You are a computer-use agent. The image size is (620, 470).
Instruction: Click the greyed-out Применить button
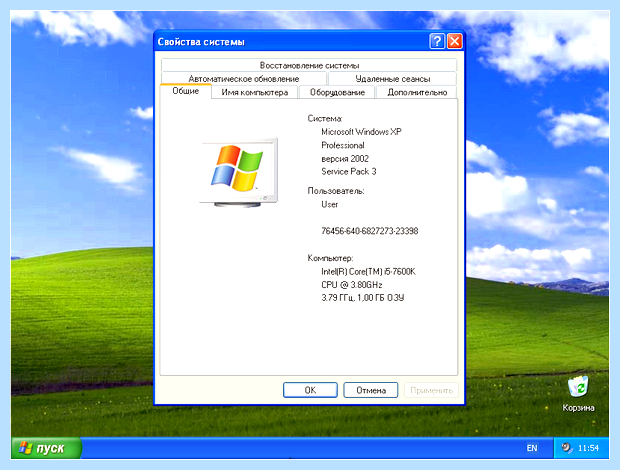[x=431, y=390]
